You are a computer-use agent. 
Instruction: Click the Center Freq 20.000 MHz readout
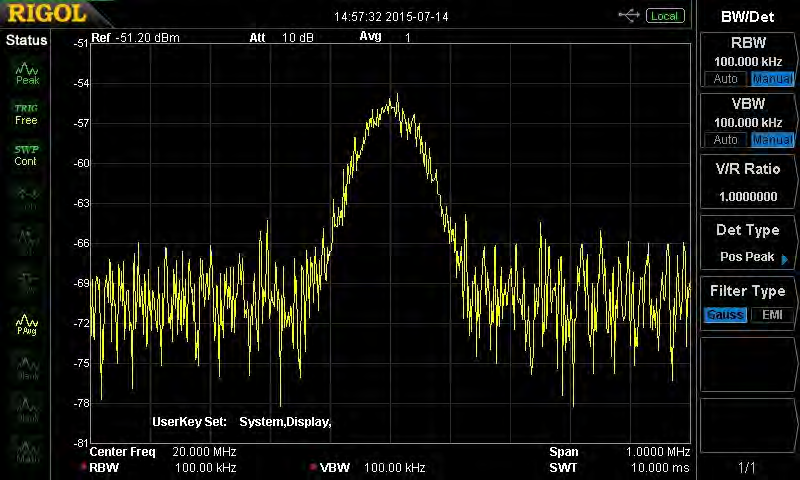[x=163, y=452]
